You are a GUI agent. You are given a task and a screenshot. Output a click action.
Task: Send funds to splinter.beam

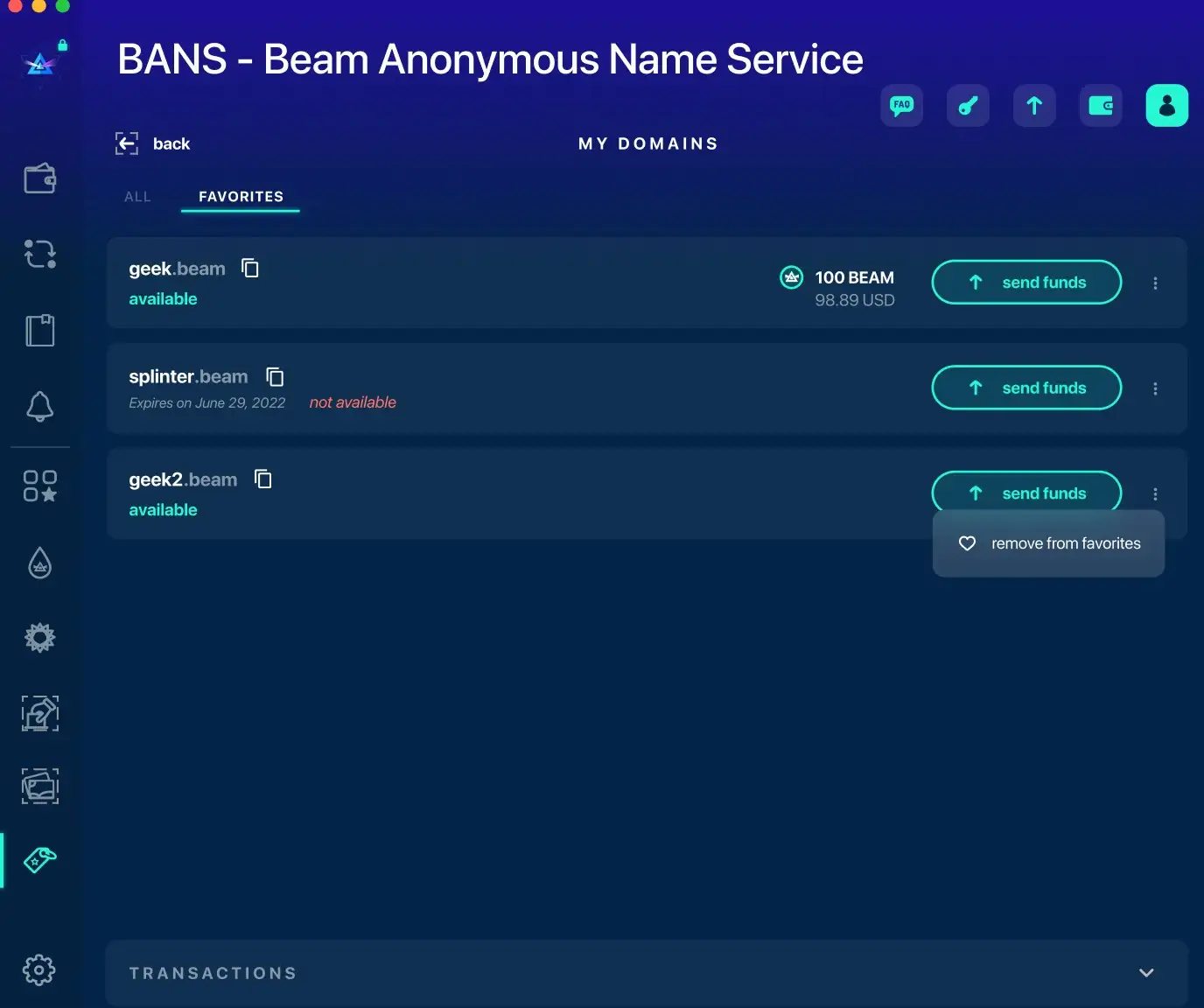(x=1026, y=388)
